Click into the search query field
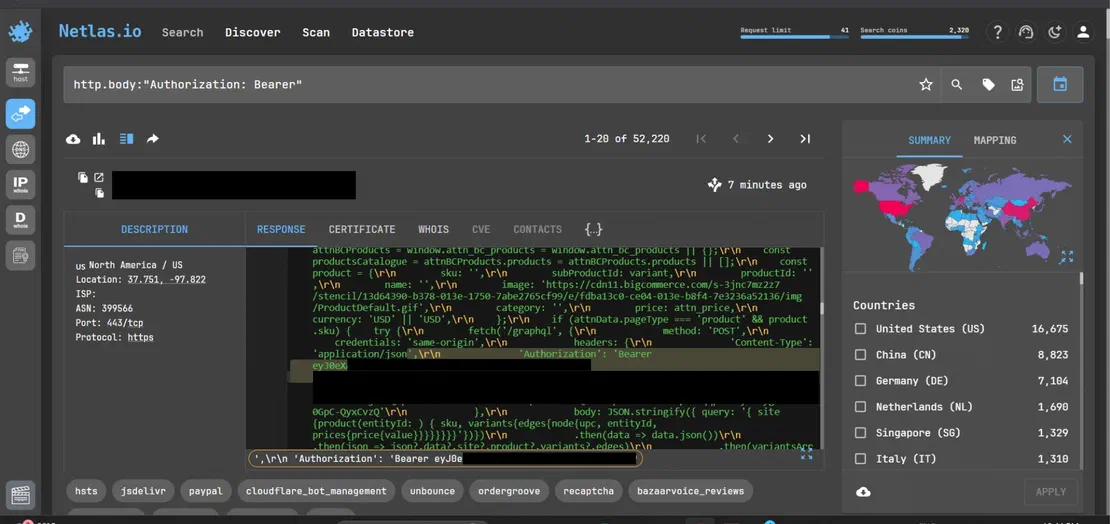Viewport: 1110px width, 524px height. click(488, 85)
